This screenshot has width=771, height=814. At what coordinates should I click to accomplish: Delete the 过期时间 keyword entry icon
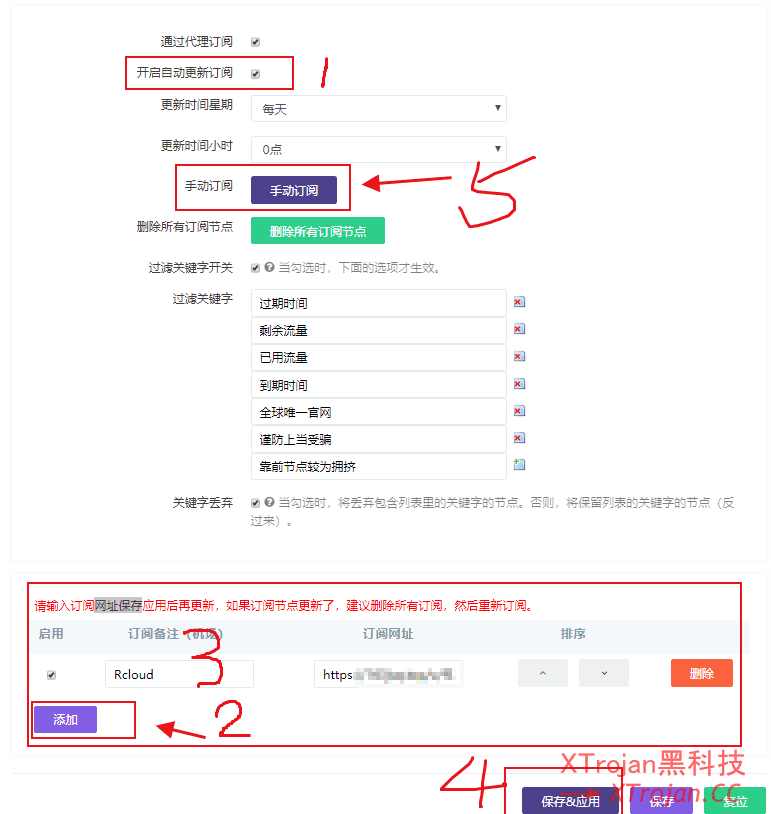(x=519, y=302)
